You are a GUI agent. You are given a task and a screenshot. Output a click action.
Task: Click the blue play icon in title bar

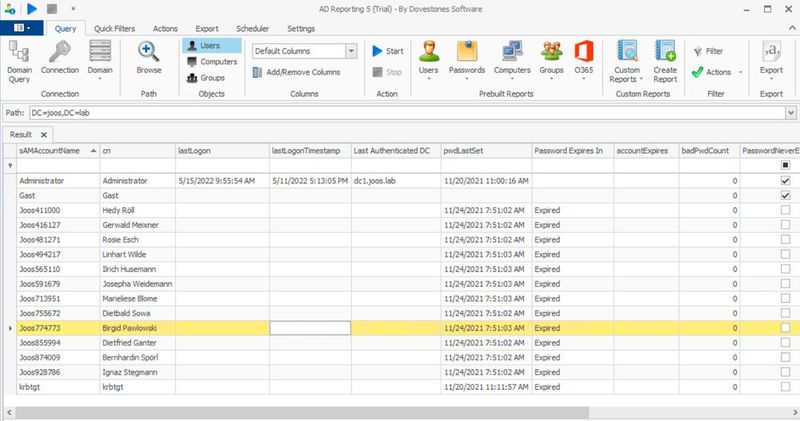click(x=32, y=9)
